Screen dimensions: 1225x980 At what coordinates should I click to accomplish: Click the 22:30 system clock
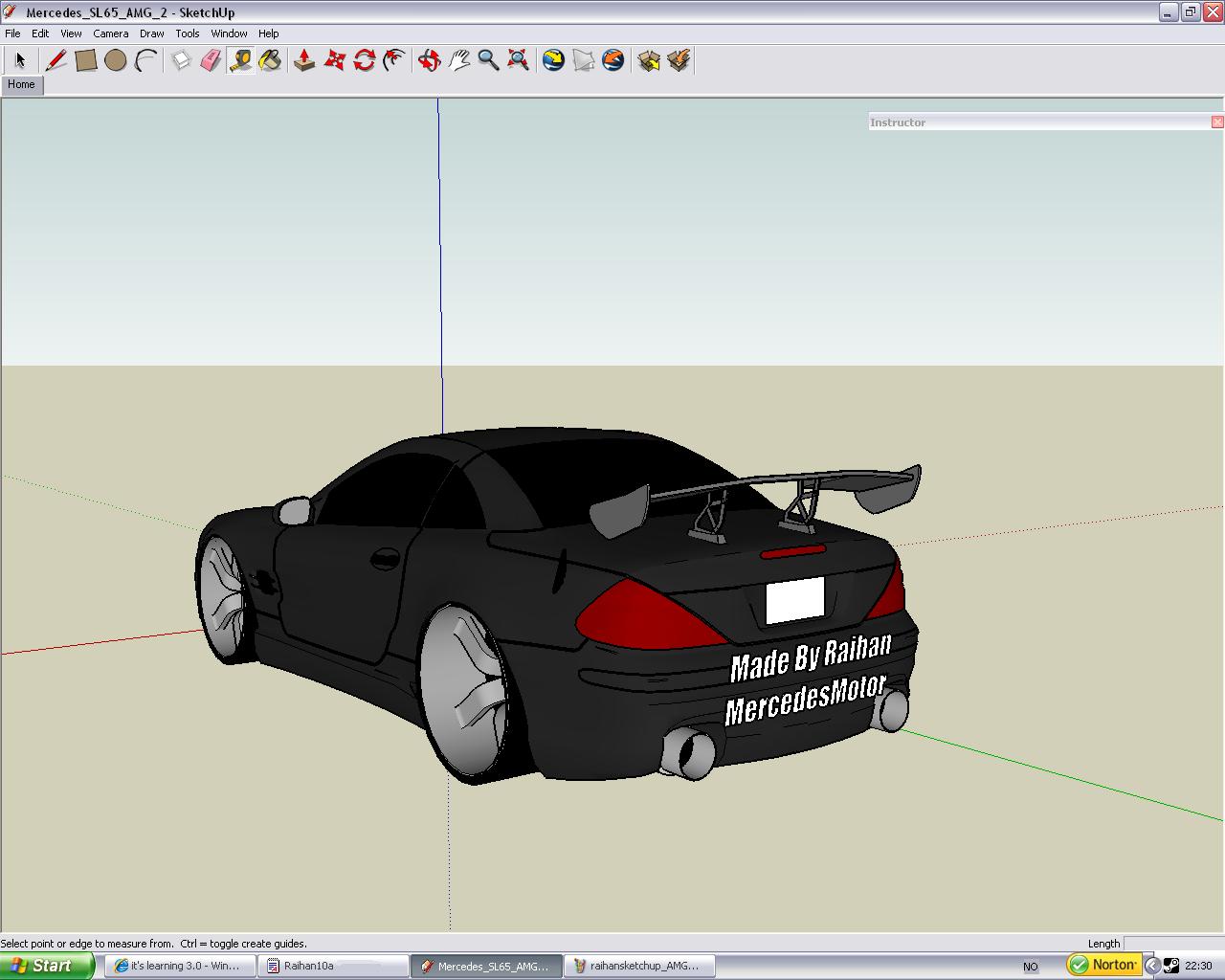(x=1198, y=966)
